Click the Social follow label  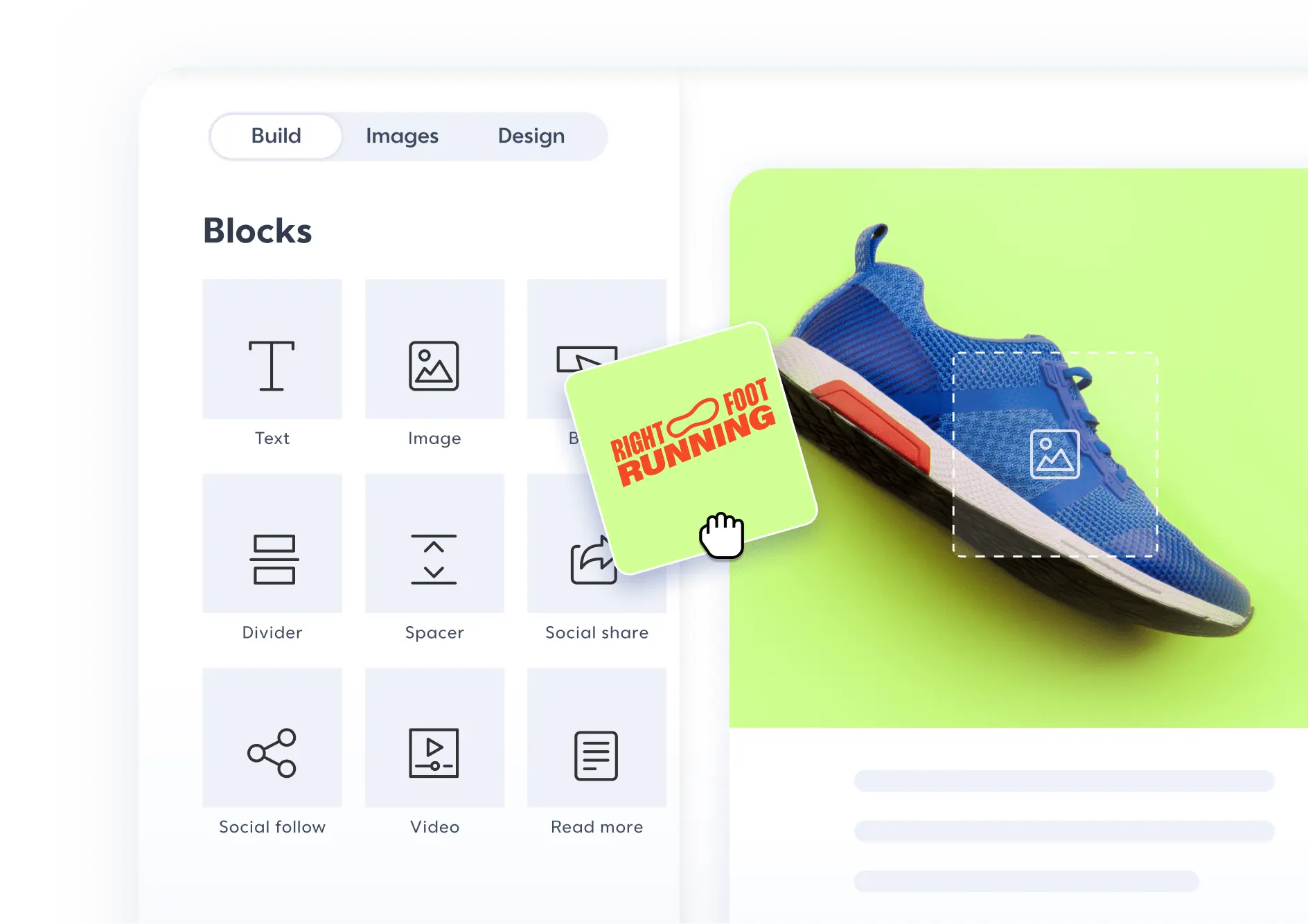[272, 827]
